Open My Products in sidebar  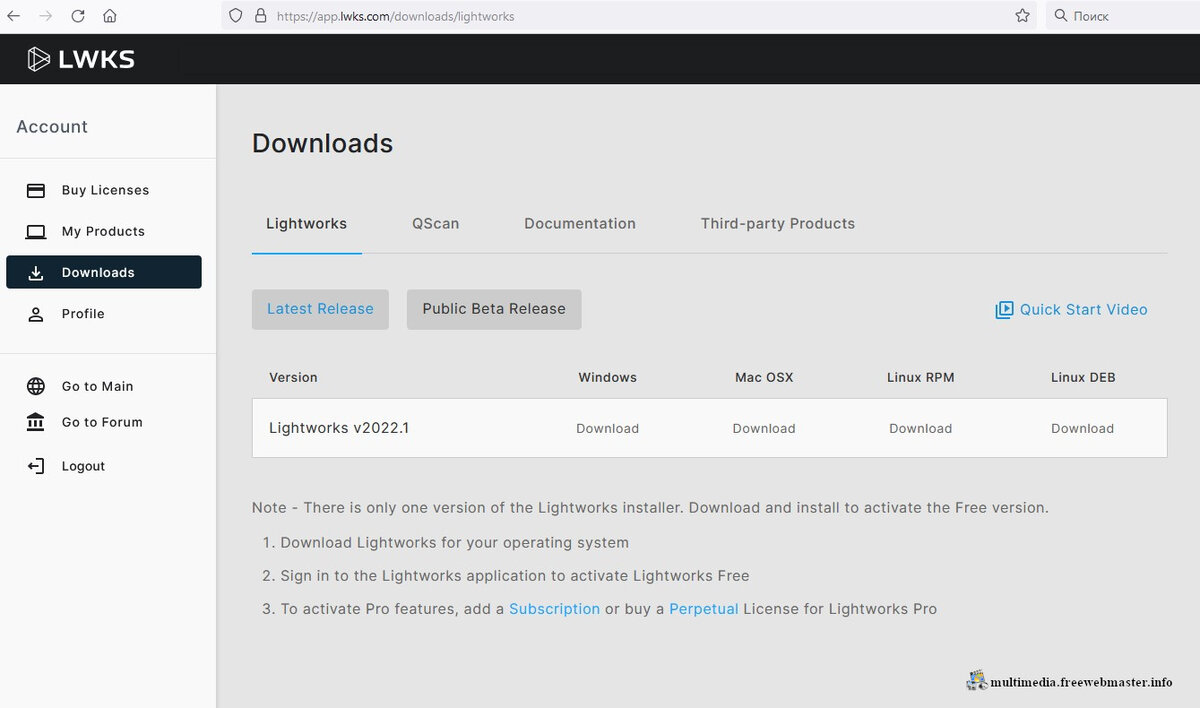(x=103, y=231)
